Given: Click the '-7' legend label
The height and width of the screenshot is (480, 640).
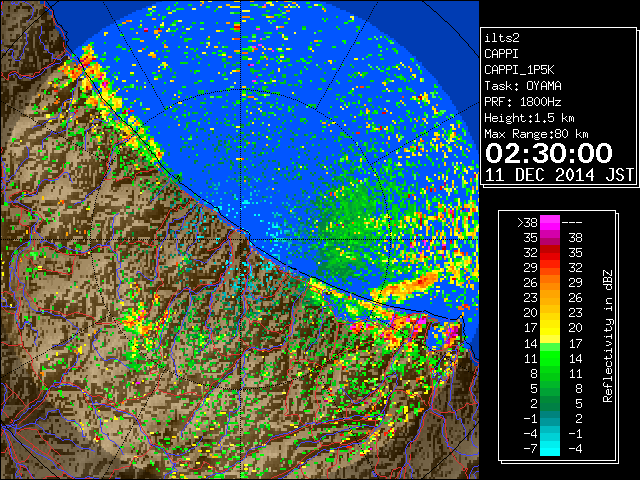Looking at the screenshot, I should pos(530,449).
